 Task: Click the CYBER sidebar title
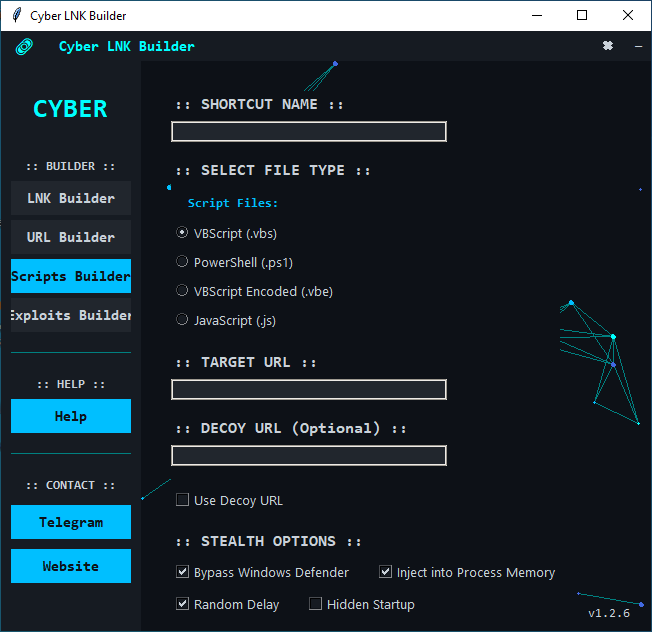(70, 109)
